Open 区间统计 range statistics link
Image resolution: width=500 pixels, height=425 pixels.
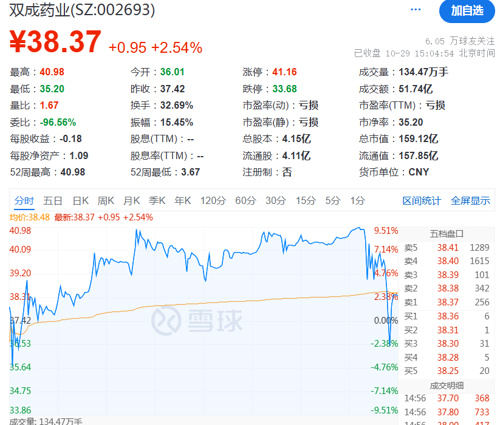(422, 201)
